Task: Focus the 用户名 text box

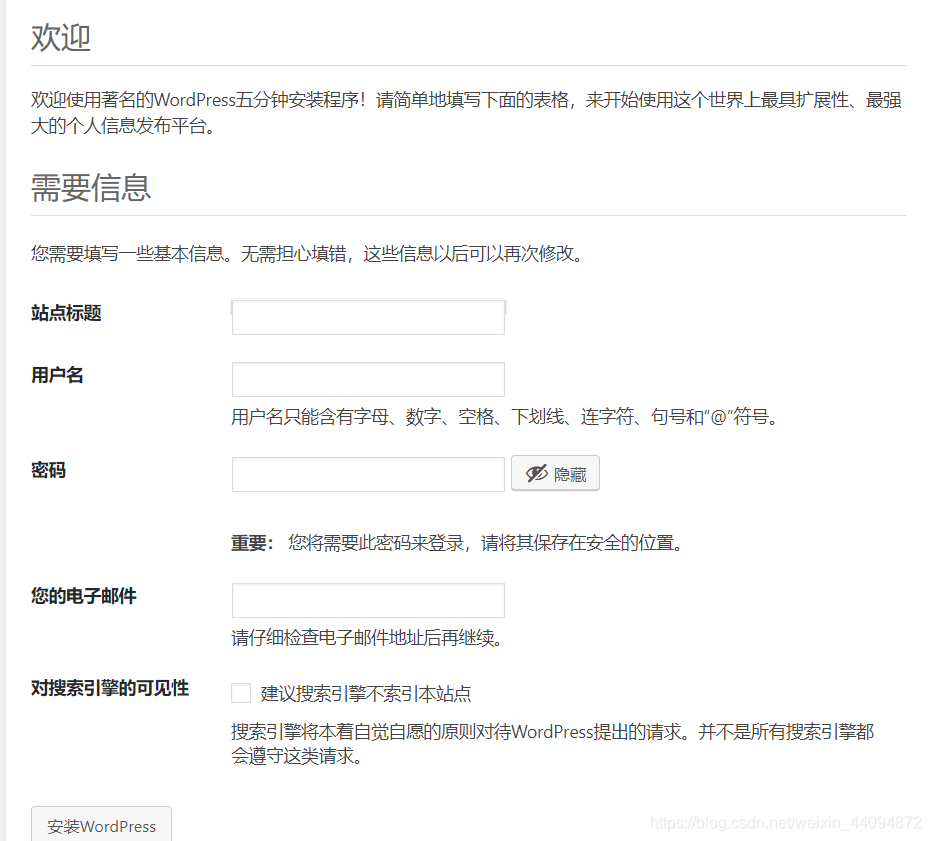Action: pos(368,380)
